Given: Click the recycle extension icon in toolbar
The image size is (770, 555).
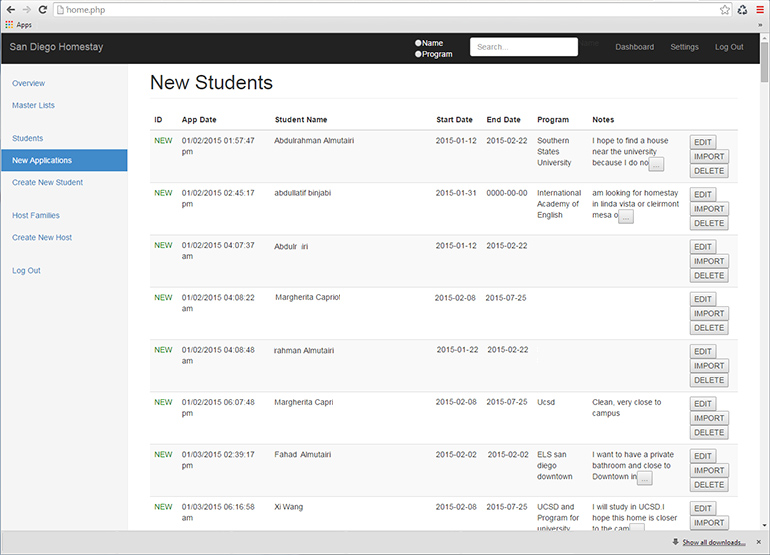Looking at the screenshot, I should 742,9.
